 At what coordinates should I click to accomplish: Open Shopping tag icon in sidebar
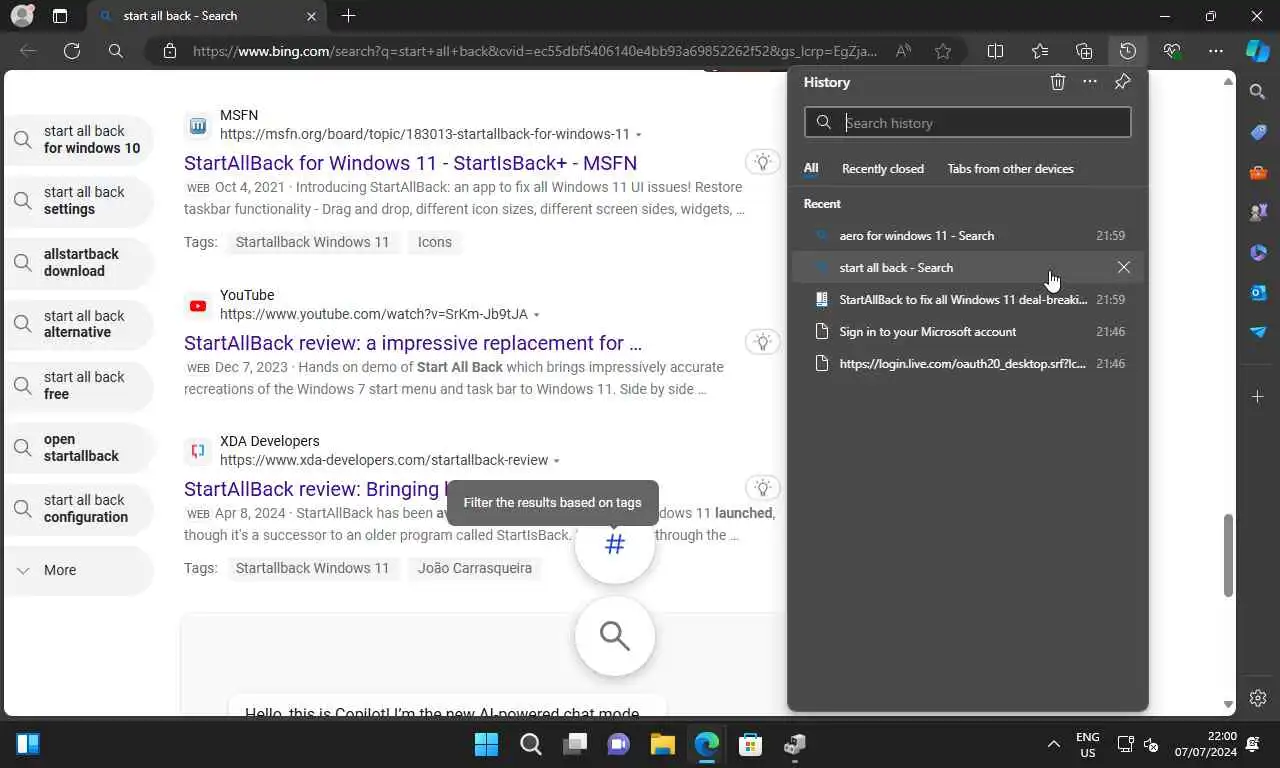pyautogui.click(x=1258, y=132)
